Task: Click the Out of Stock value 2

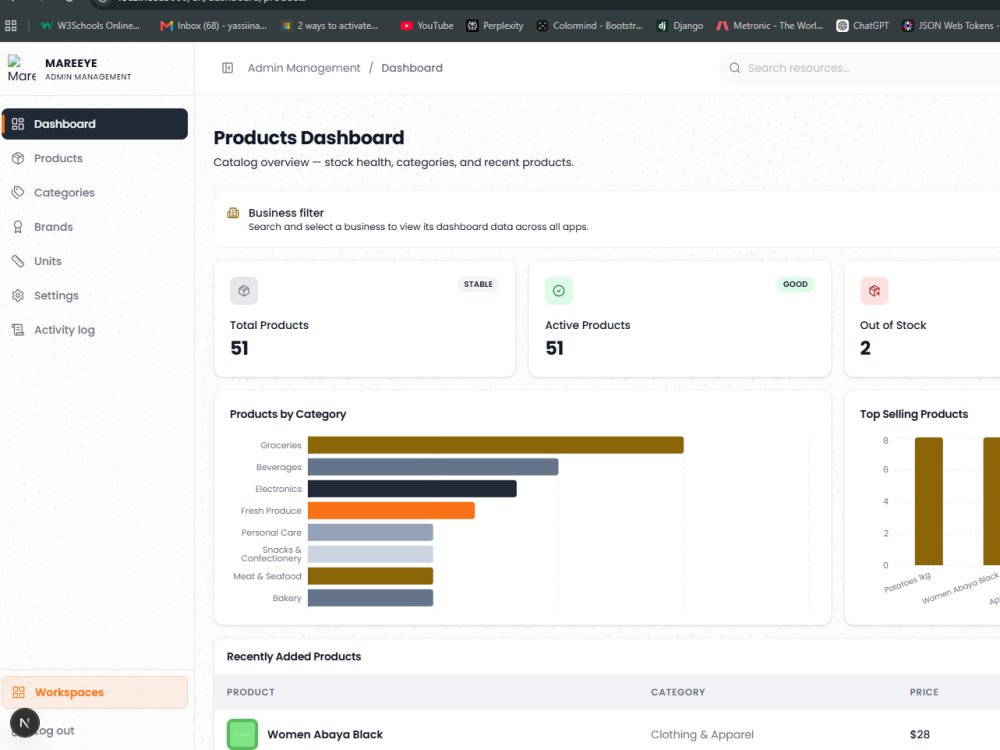Action: (x=865, y=348)
